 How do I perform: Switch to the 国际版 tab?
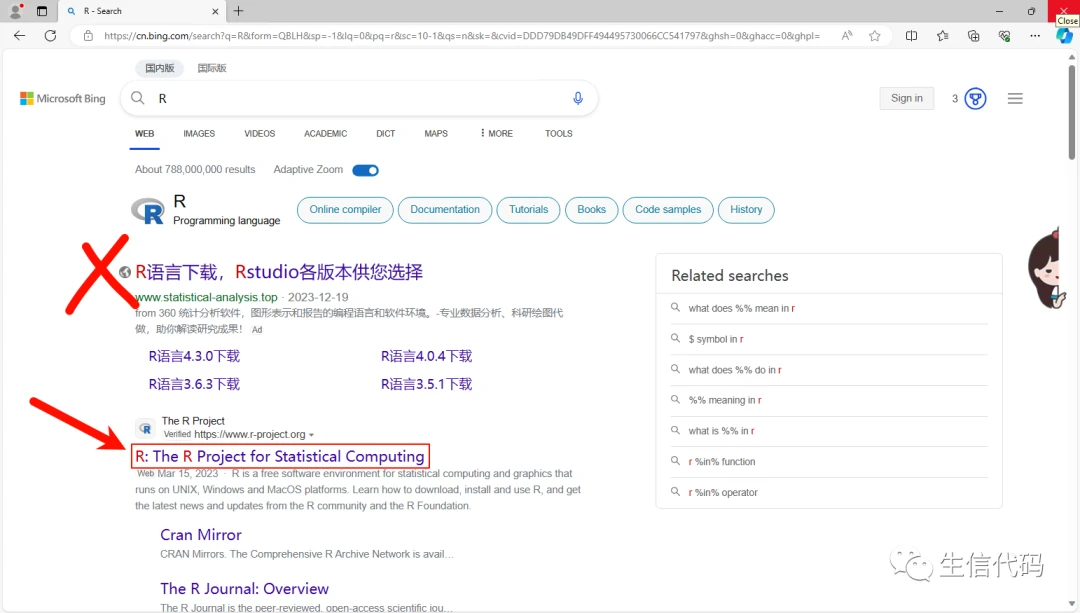coord(212,68)
